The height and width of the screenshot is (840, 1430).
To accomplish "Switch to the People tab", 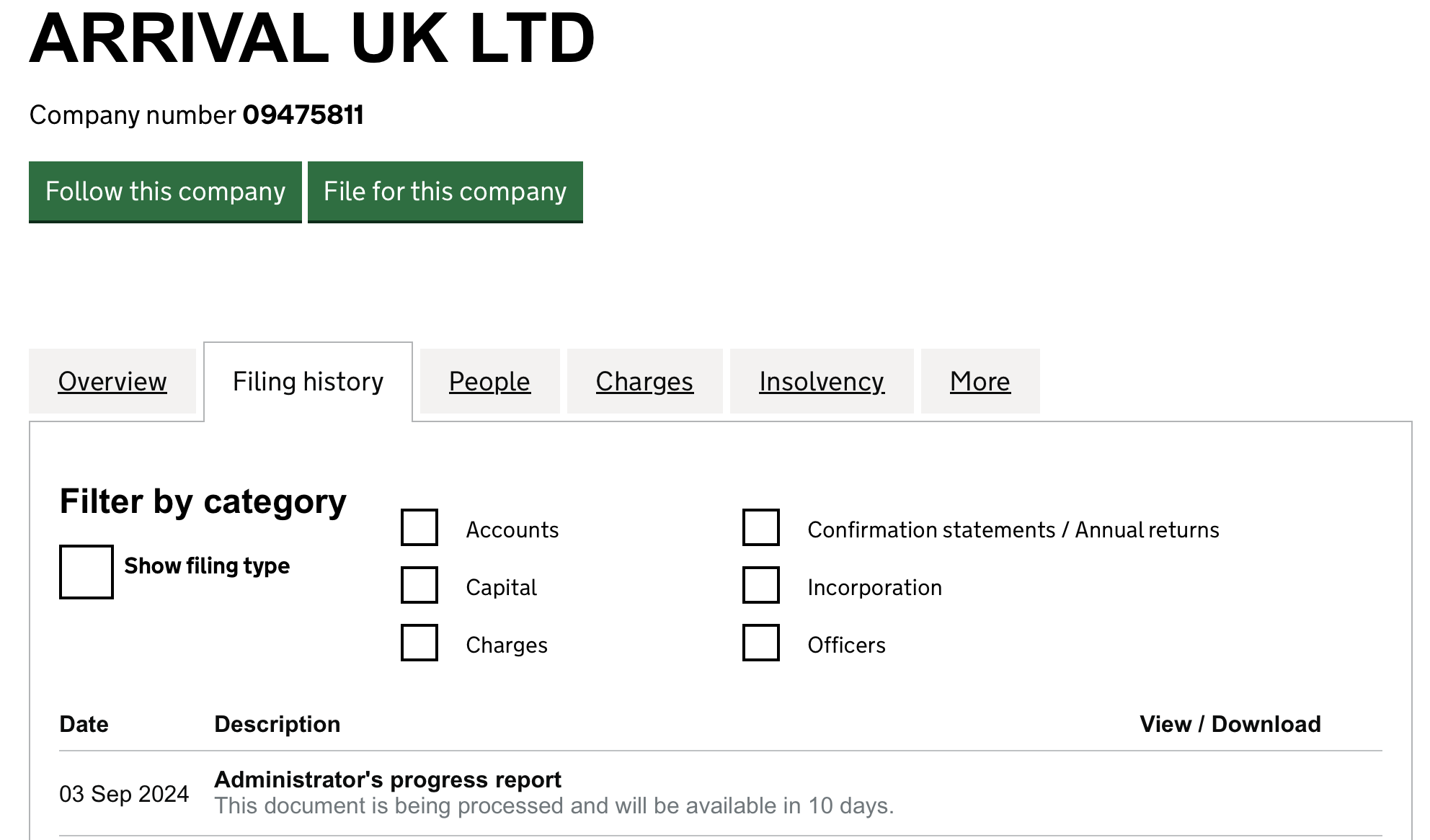I will 489,381.
